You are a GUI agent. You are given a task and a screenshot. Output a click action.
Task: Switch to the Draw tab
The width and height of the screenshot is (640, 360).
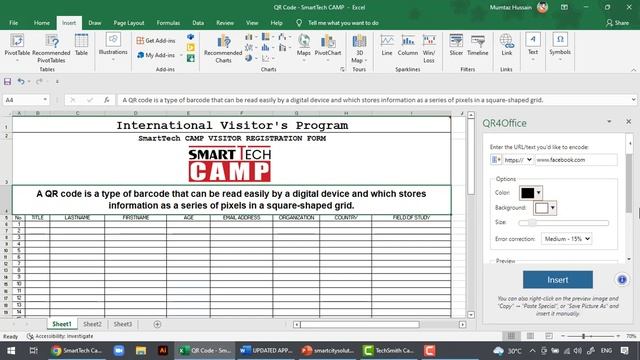95,23
